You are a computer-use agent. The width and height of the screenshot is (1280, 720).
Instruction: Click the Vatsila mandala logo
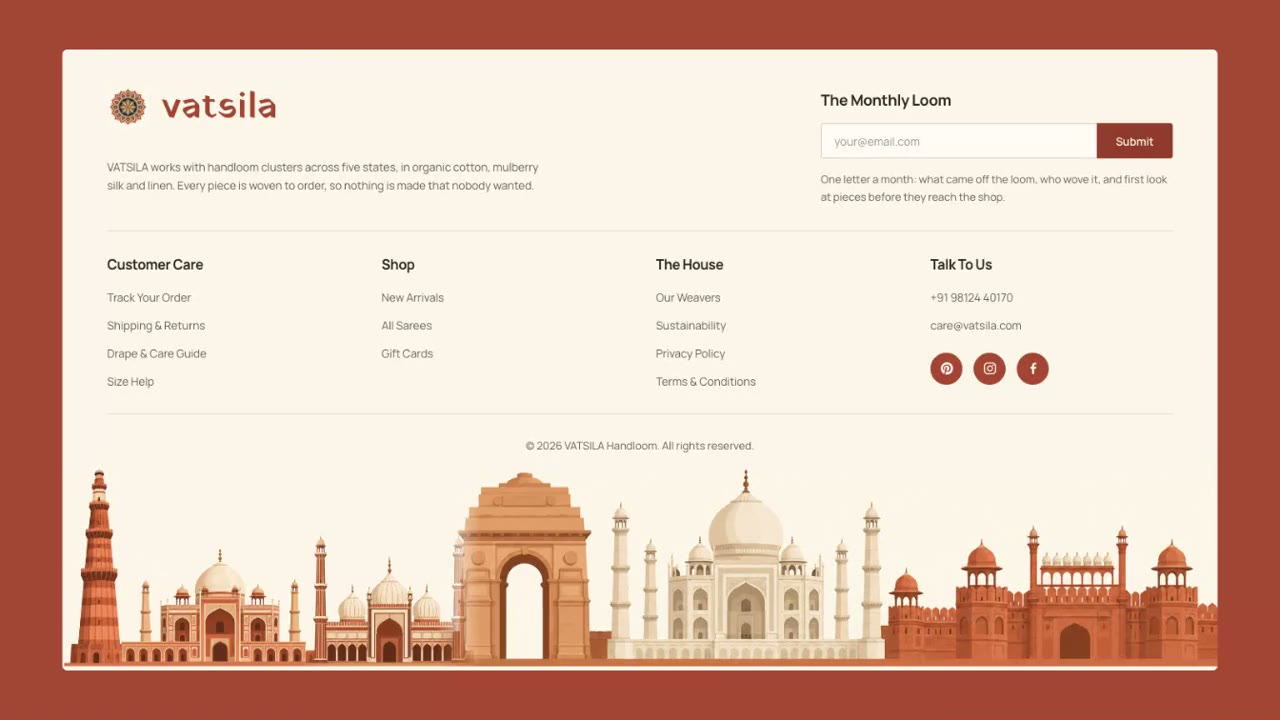point(128,106)
